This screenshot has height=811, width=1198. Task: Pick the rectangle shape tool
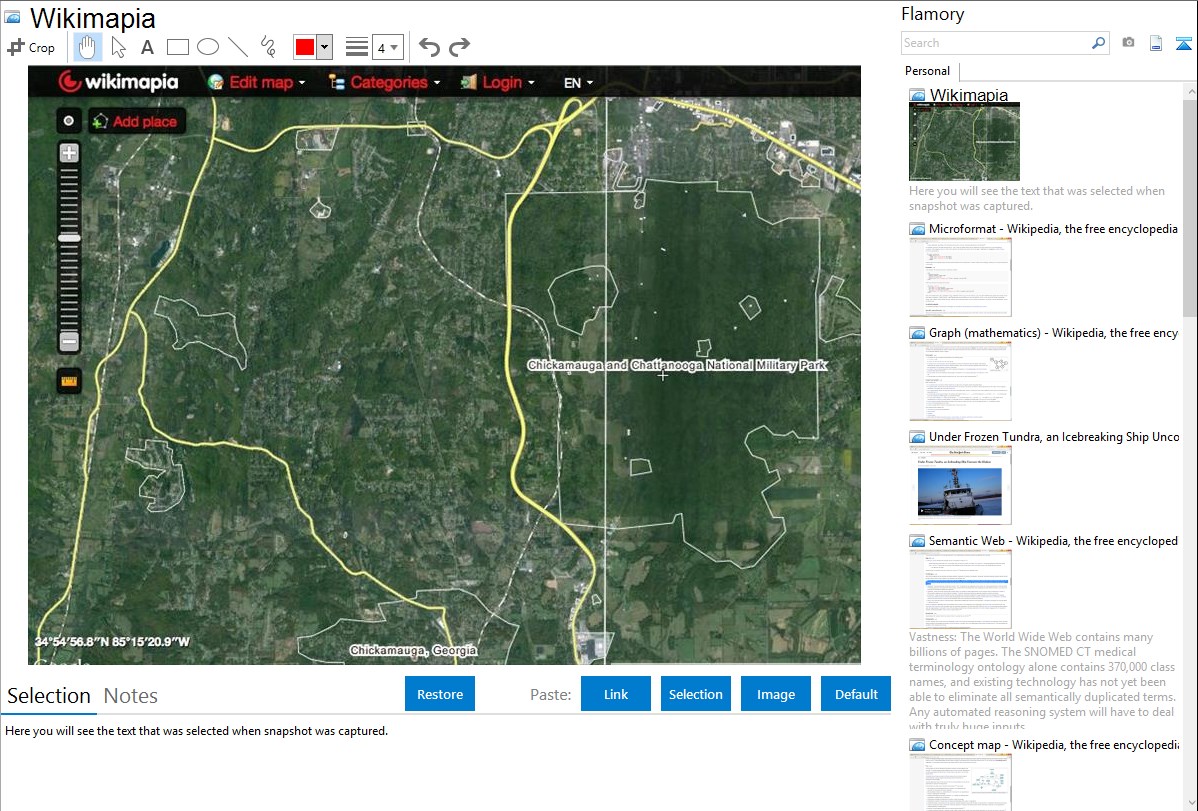177,47
